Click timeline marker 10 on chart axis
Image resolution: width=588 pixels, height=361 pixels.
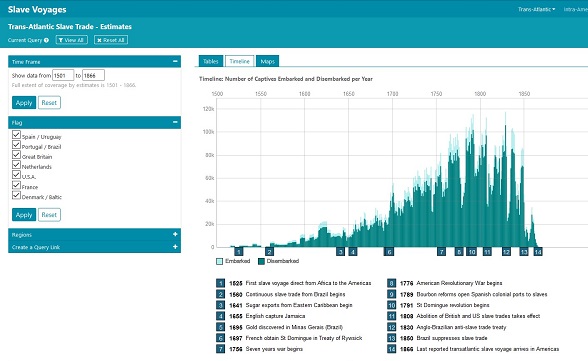pyautogui.click(x=471, y=252)
